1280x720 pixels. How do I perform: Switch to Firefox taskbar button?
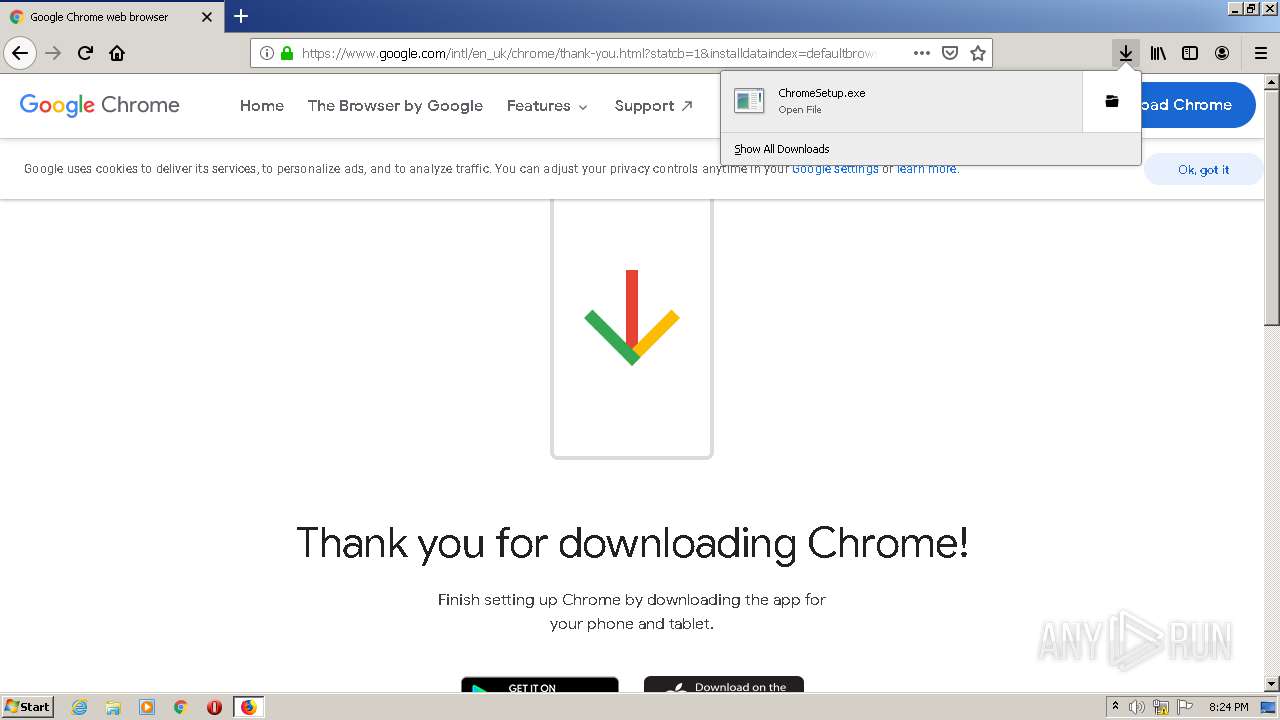pyautogui.click(x=248, y=707)
